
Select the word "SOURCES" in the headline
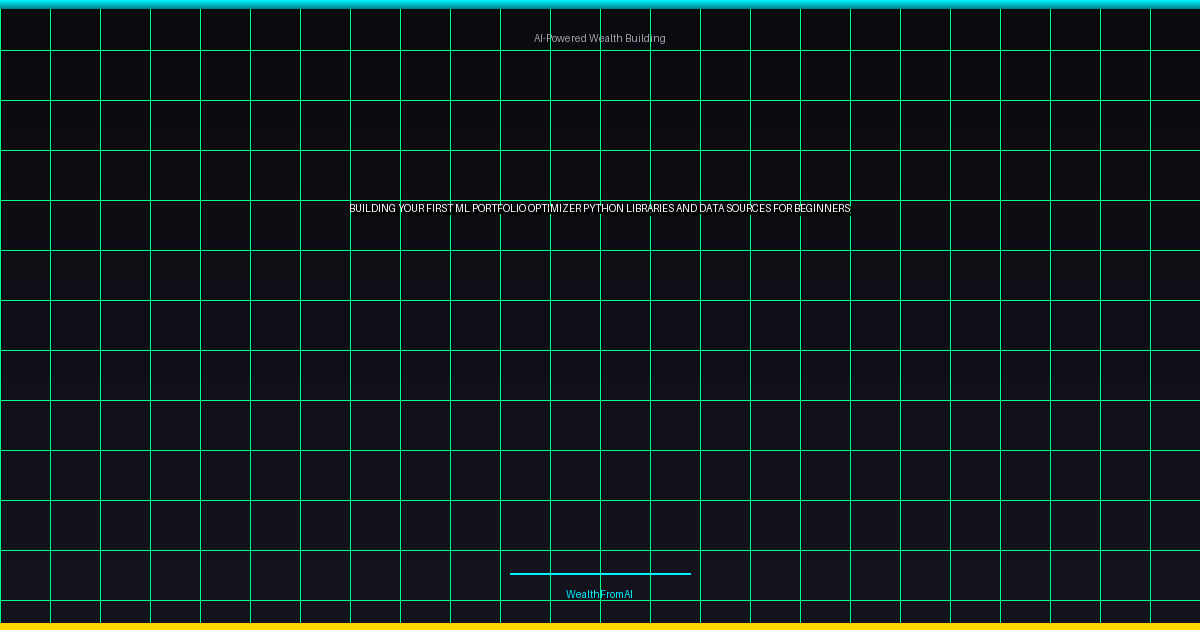pyautogui.click(x=750, y=208)
